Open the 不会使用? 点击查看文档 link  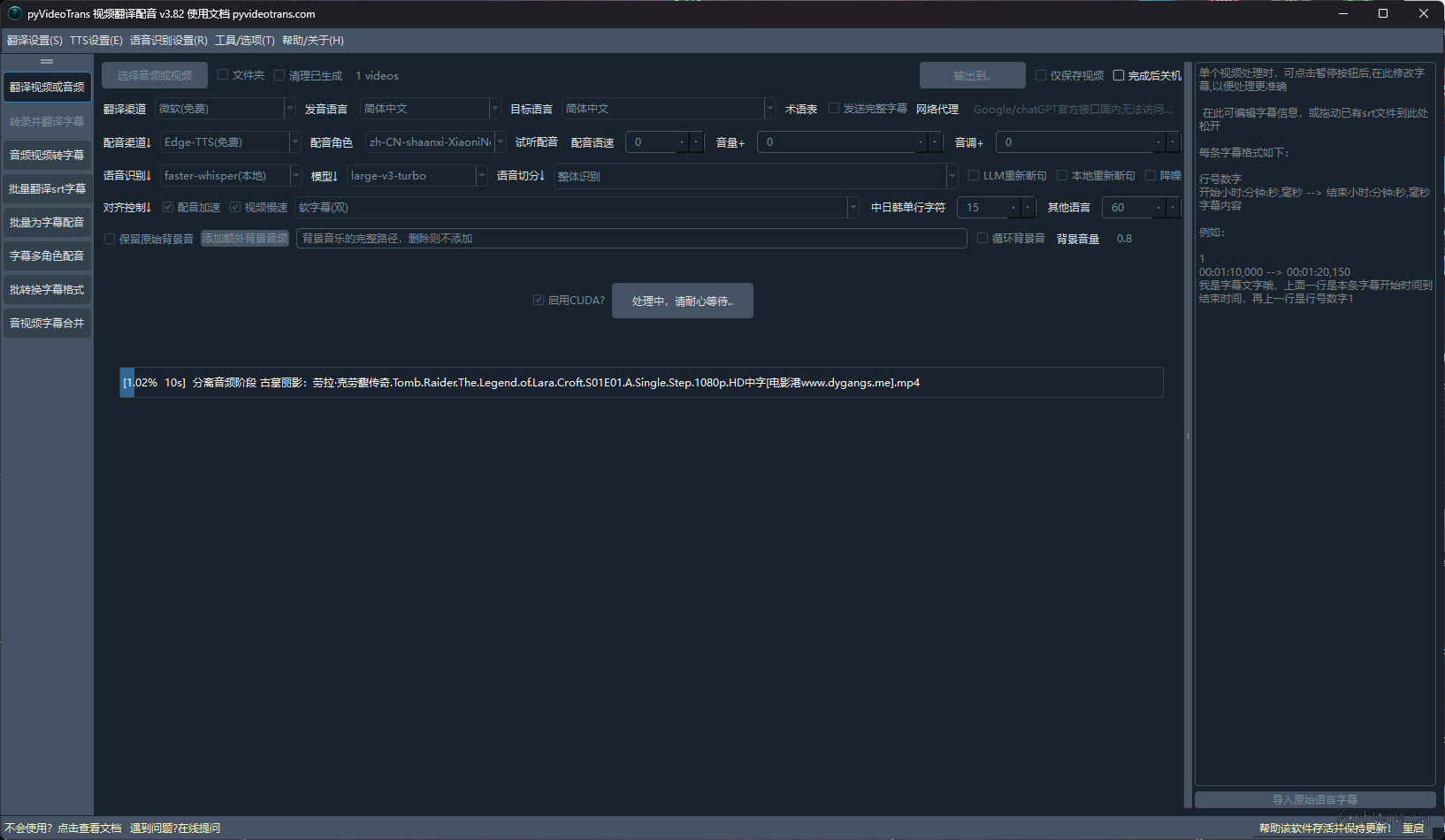[x=63, y=829]
